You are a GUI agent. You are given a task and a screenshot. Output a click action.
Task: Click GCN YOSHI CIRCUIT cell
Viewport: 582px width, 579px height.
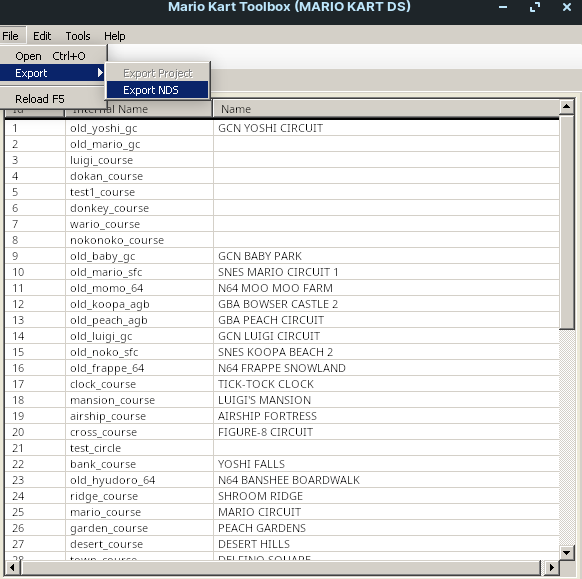coord(386,128)
